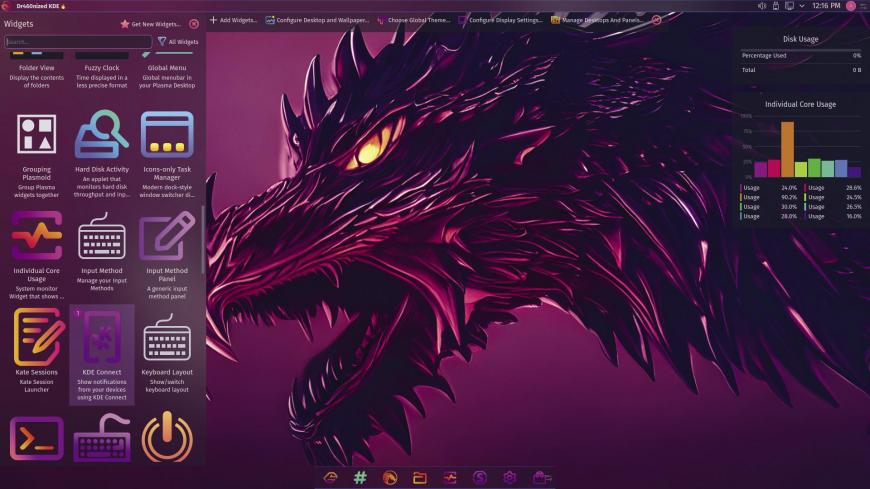Select the Grouping Plasmoid widget icon
870x489 pixels.
point(37,134)
